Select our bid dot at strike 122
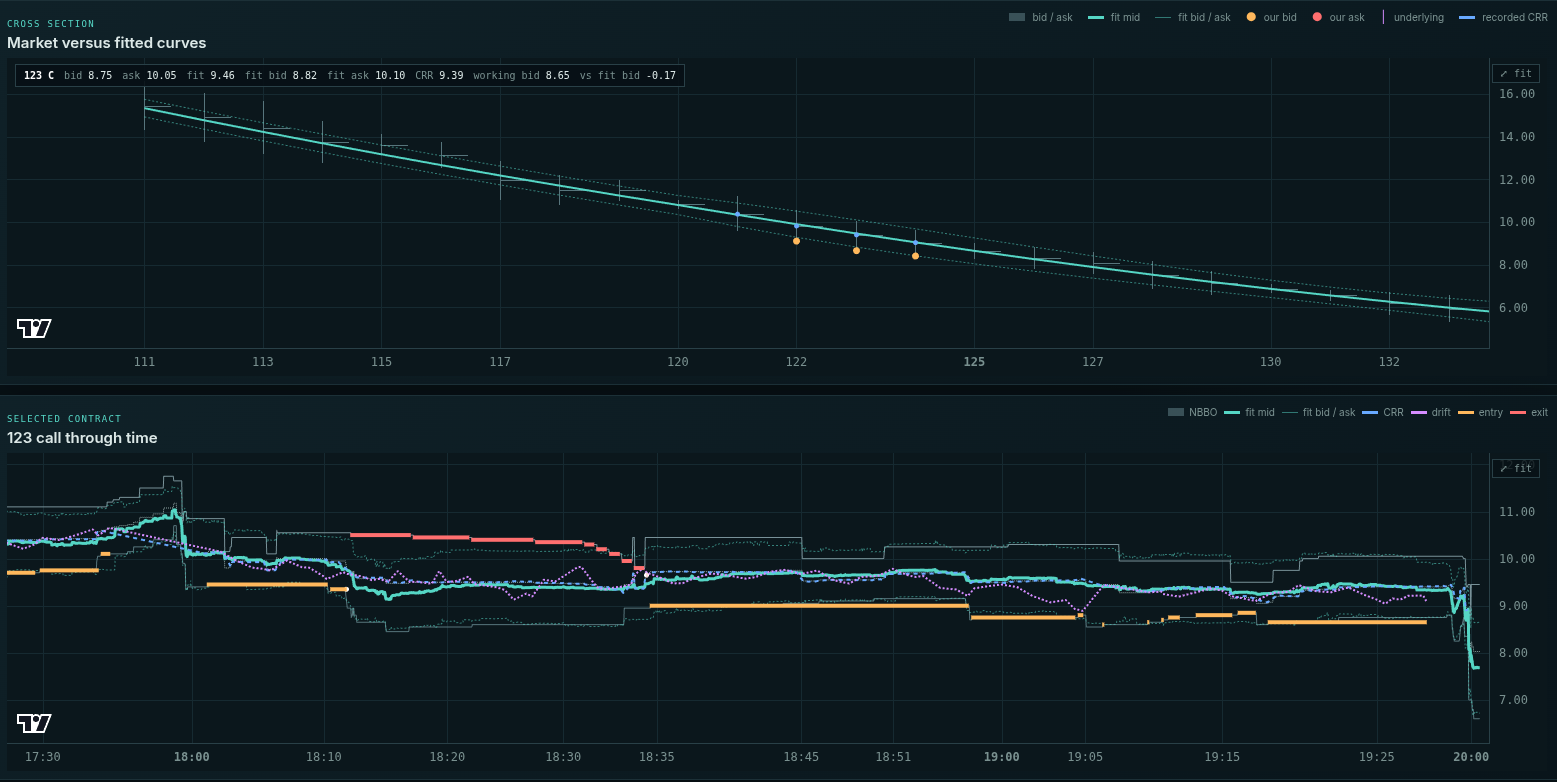Viewport: 1557px width, 782px height. tap(796, 241)
